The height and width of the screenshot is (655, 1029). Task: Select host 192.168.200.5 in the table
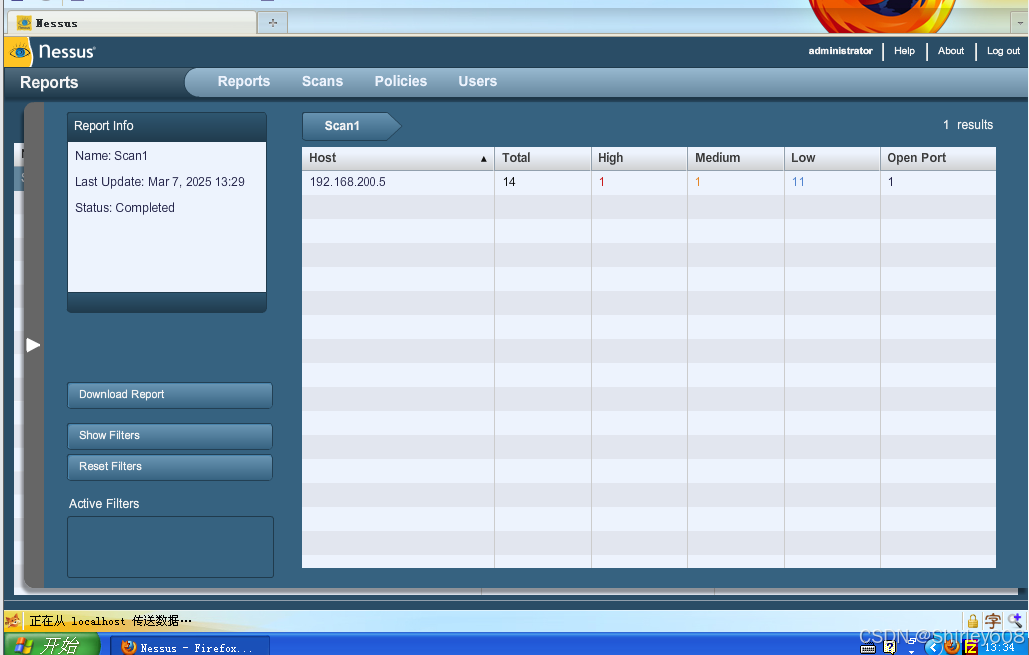point(347,182)
